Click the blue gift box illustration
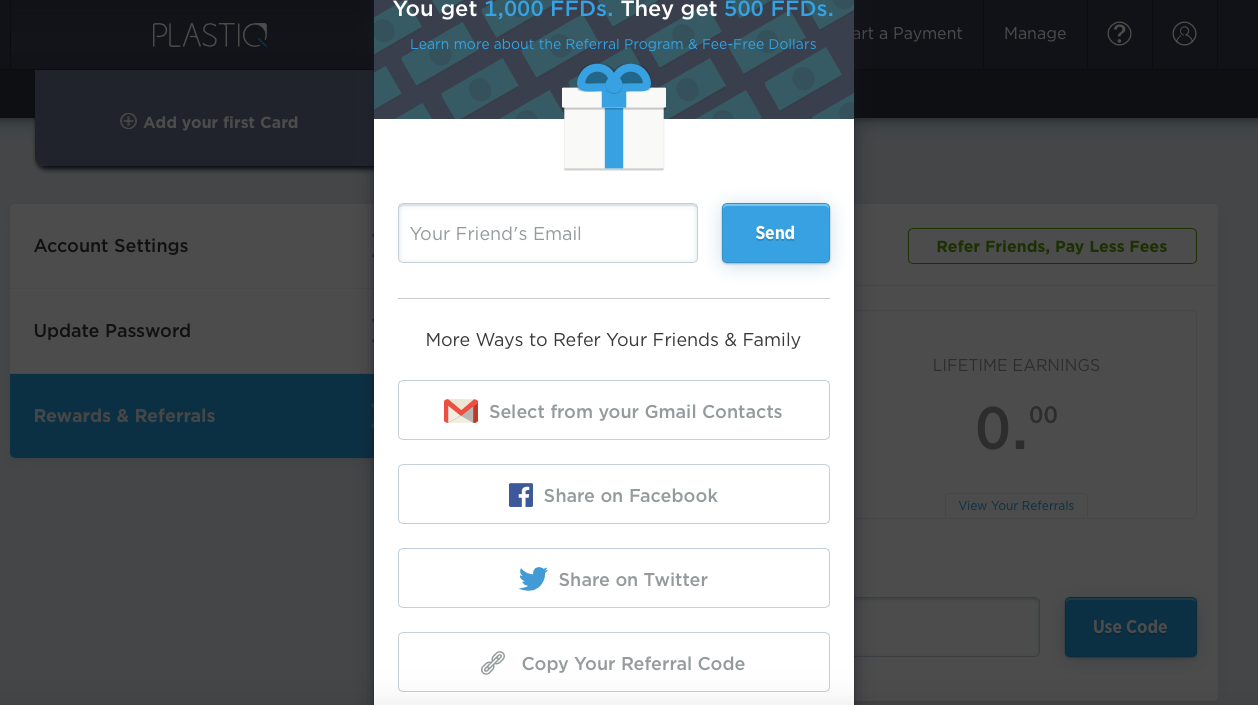1258x705 pixels. (x=613, y=118)
